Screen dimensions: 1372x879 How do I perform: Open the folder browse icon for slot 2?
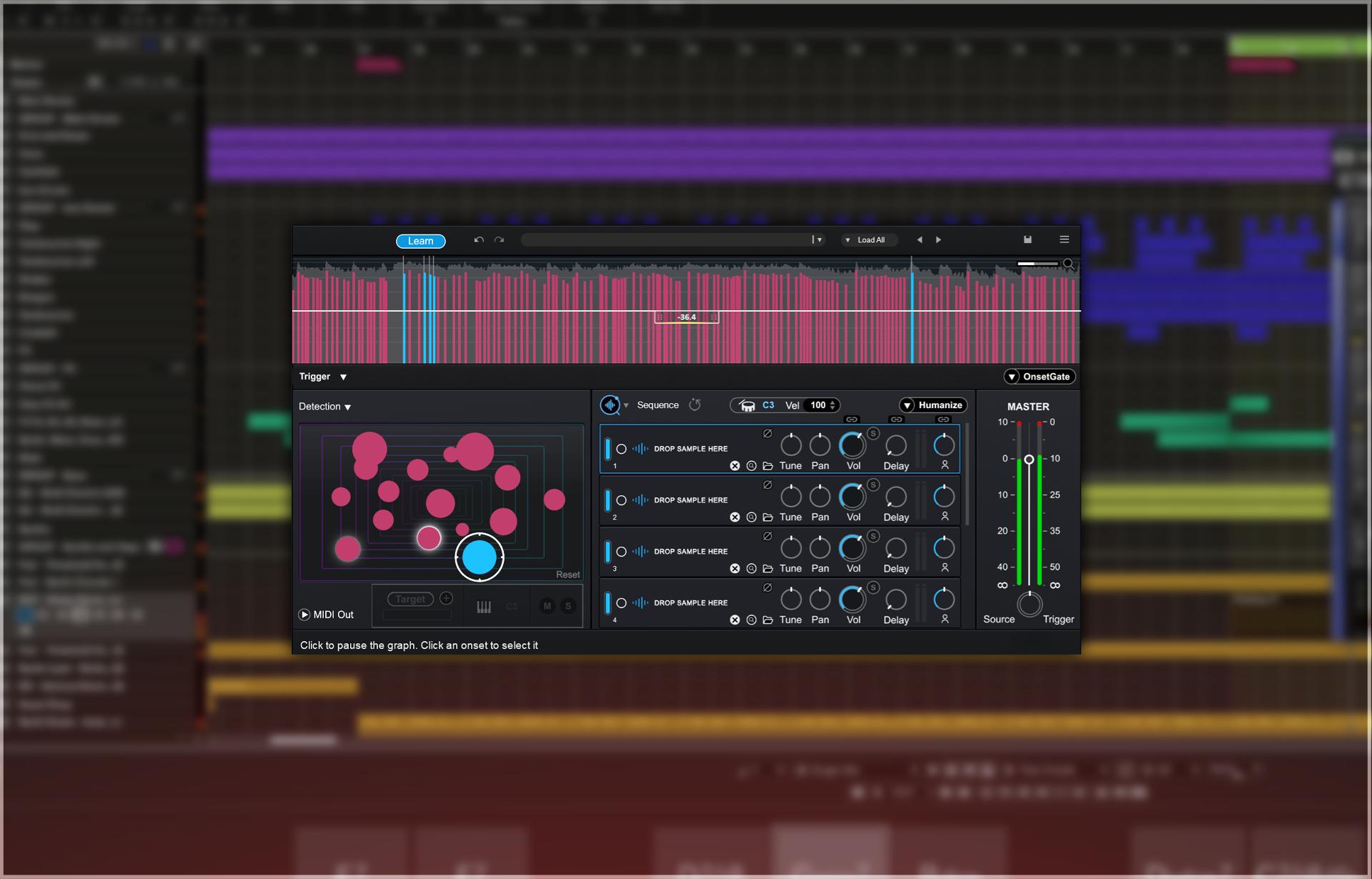[x=767, y=517]
